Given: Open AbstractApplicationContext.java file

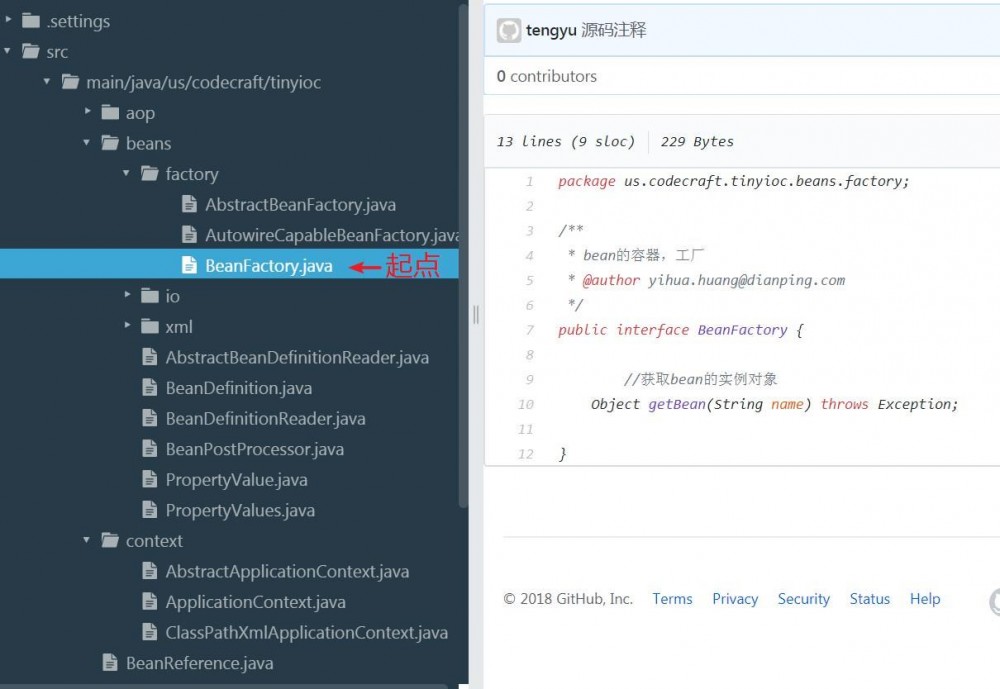Looking at the screenshot, I should tap(287, 571).
